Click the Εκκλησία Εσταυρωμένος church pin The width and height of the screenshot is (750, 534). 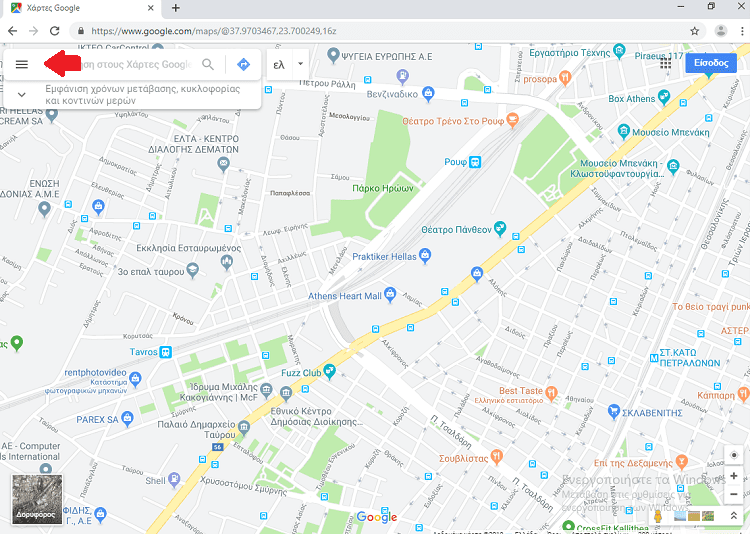tap(227, 262)
